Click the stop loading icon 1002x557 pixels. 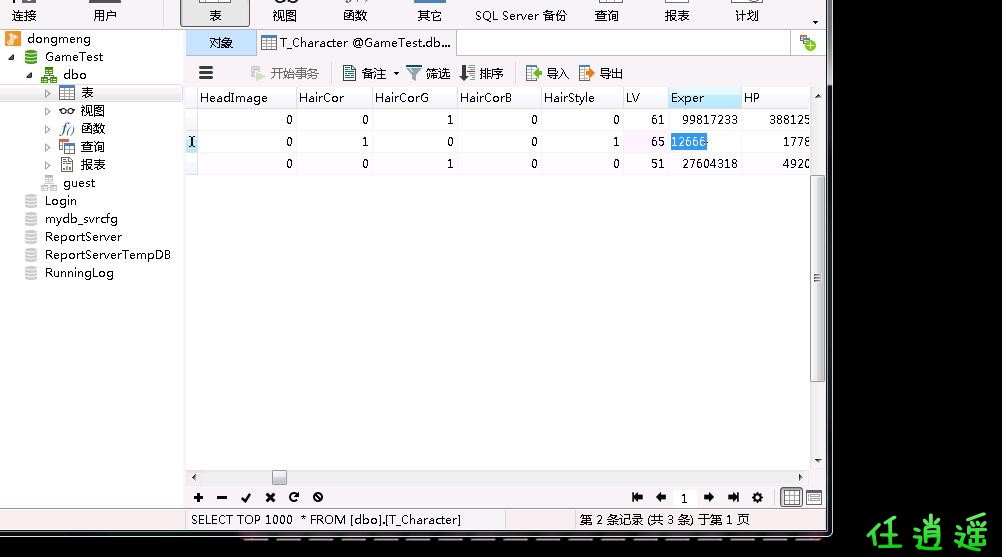tap(318, 497)
